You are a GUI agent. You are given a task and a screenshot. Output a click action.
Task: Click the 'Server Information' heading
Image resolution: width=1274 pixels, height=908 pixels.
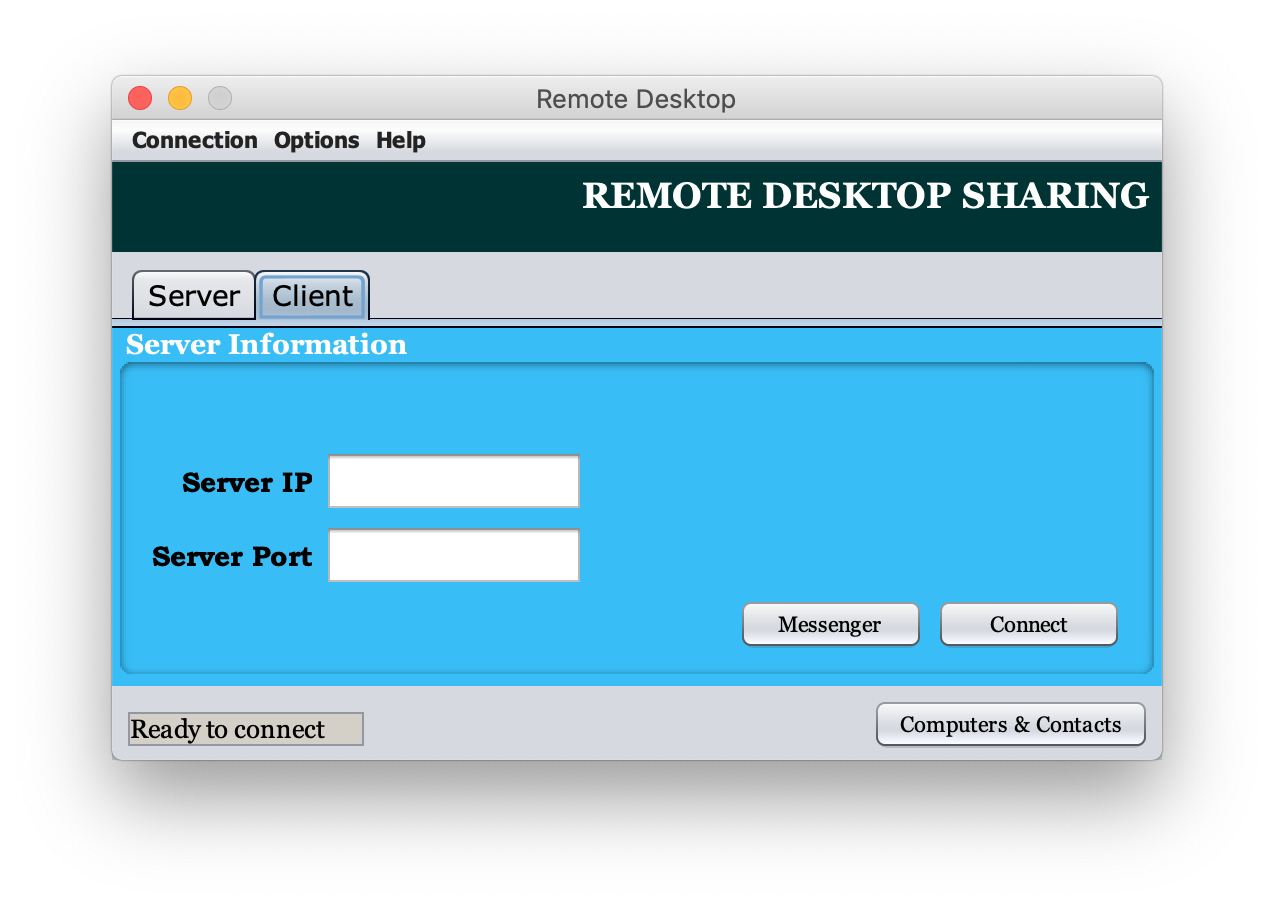click(x=266, y=344)
